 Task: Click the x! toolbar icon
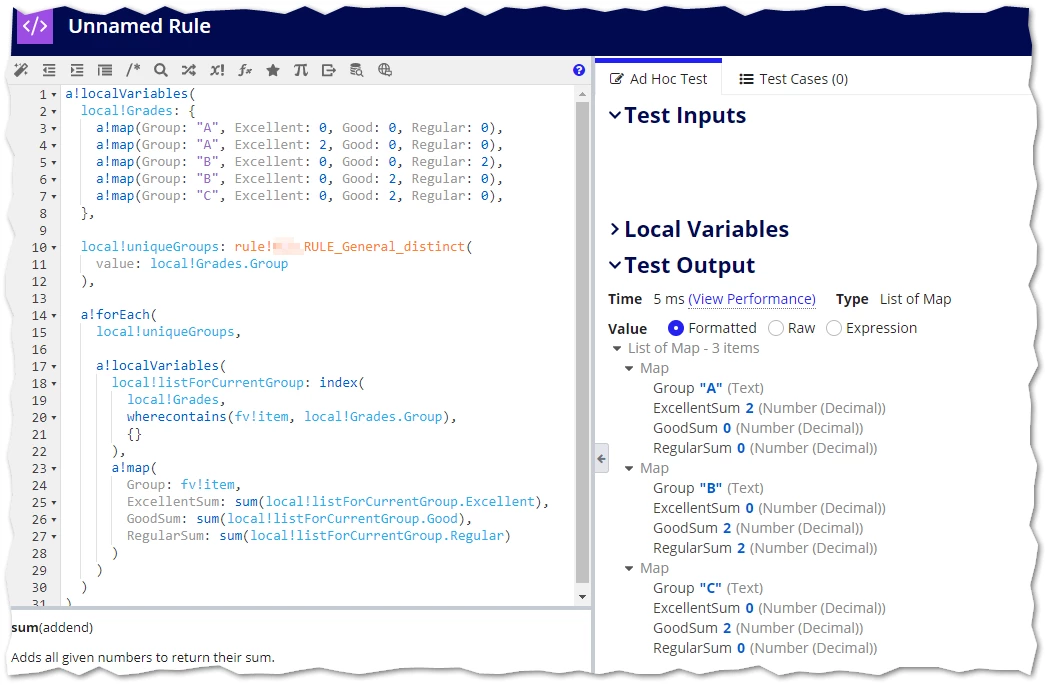pos(217,70)
